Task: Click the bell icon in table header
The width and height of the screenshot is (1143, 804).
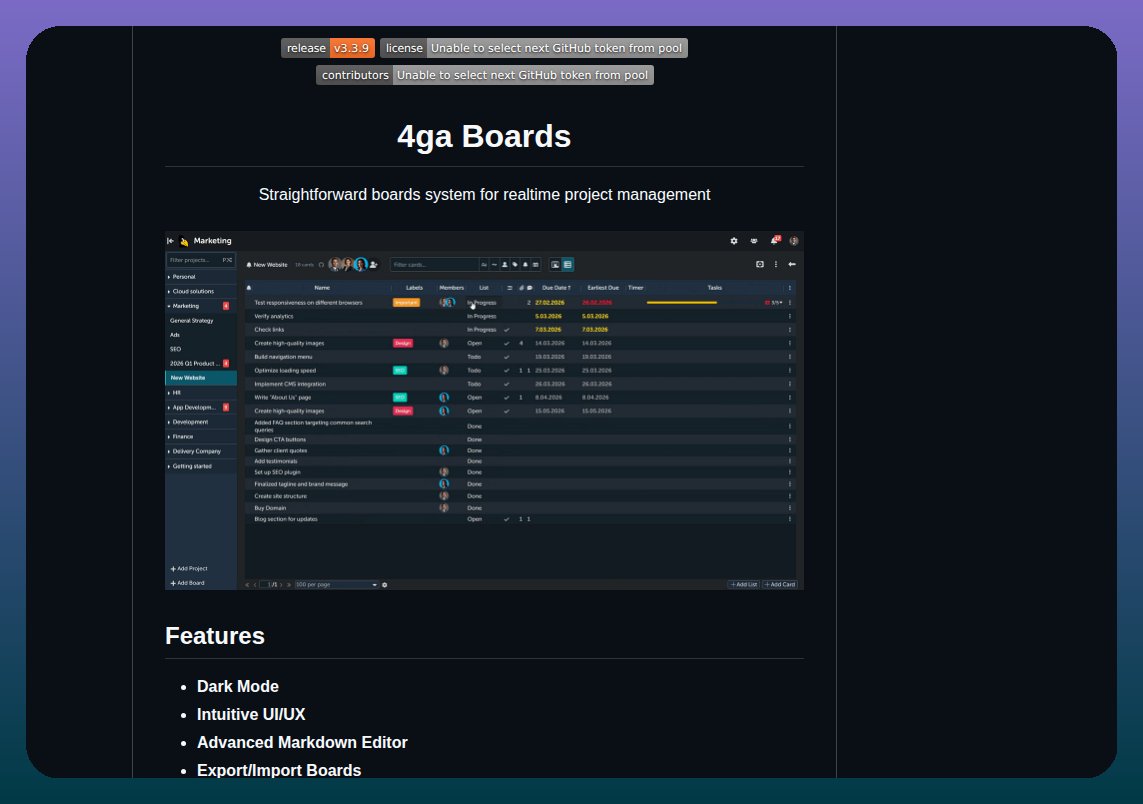Action: 249,288
